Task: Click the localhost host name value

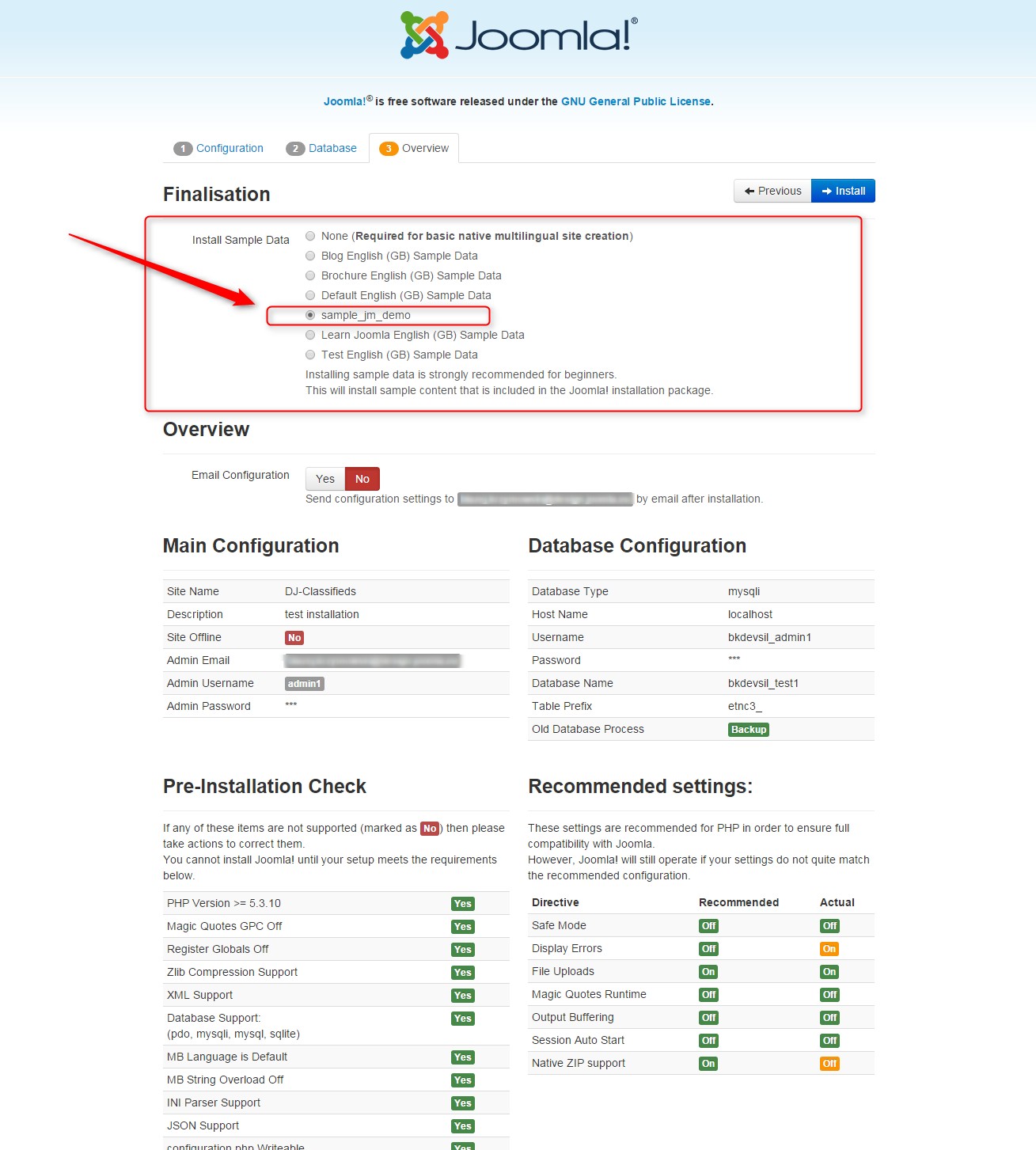Action: 750,614
